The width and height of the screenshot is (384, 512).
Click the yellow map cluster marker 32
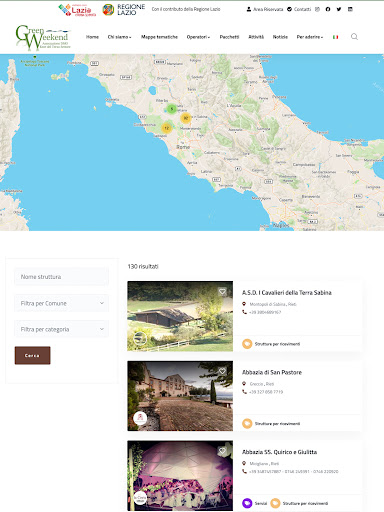[x=186, y=118]
